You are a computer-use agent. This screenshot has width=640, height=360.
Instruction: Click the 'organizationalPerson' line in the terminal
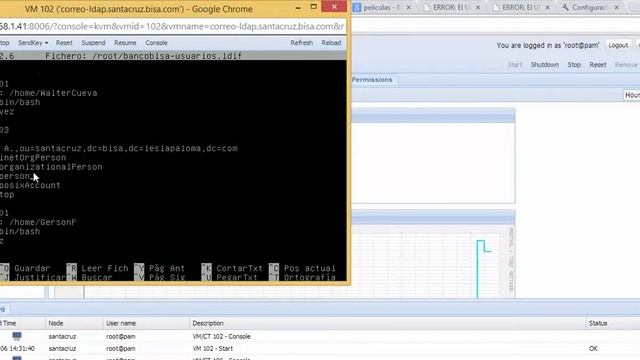point(51,167)
